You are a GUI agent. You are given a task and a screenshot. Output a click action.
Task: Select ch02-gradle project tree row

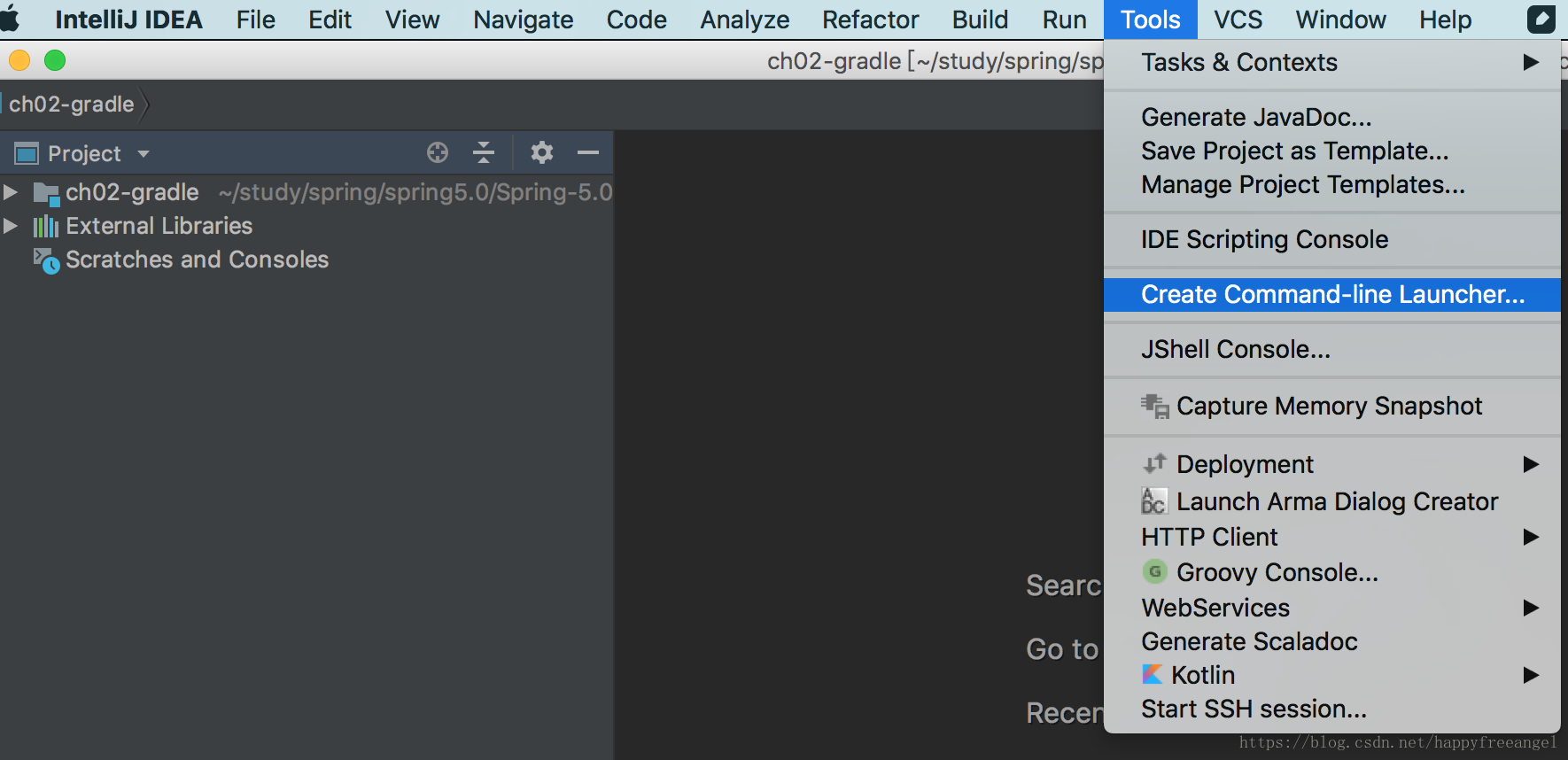(x=307, y=192)
